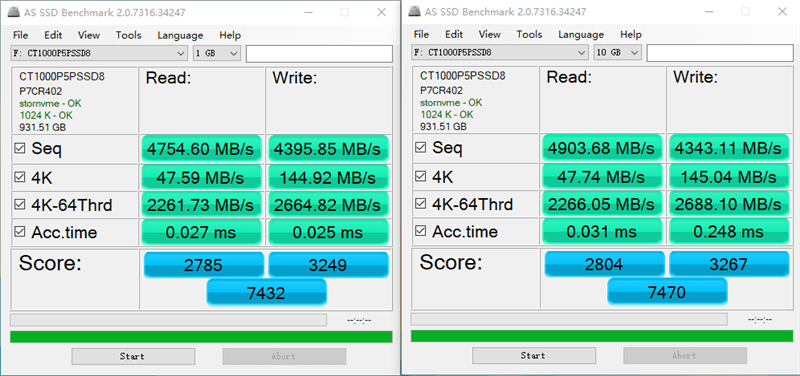The height and width of the screenshot is (376, 800).
Task: Open Tools menu in left window
Action: point(128,35)
